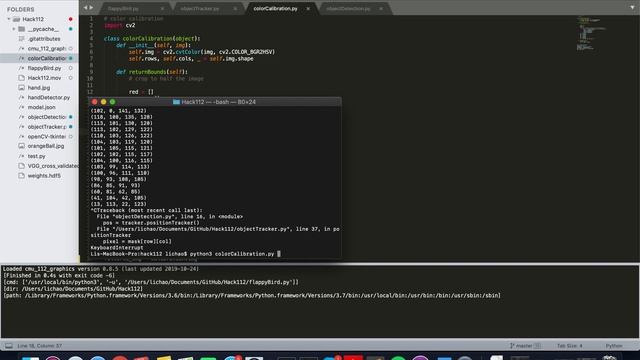The image size is (640, 360).
Task: Minimize the Hack112 terminal with yellow button
Action: tap(104, 102)
